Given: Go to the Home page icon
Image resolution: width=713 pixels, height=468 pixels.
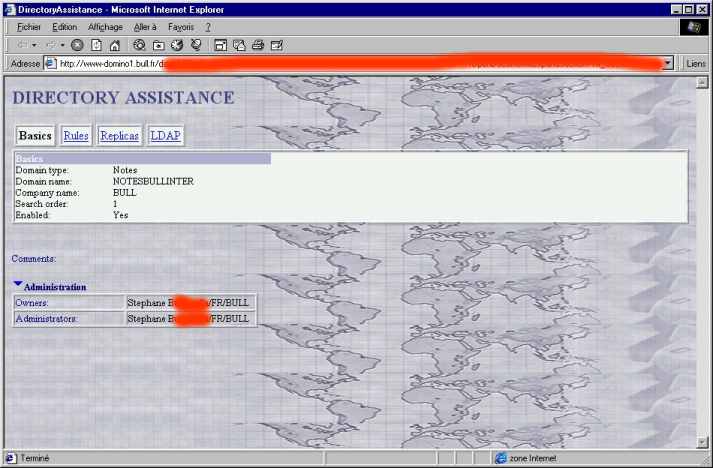Looking at the screenshot, I should [x=115, y=45].
